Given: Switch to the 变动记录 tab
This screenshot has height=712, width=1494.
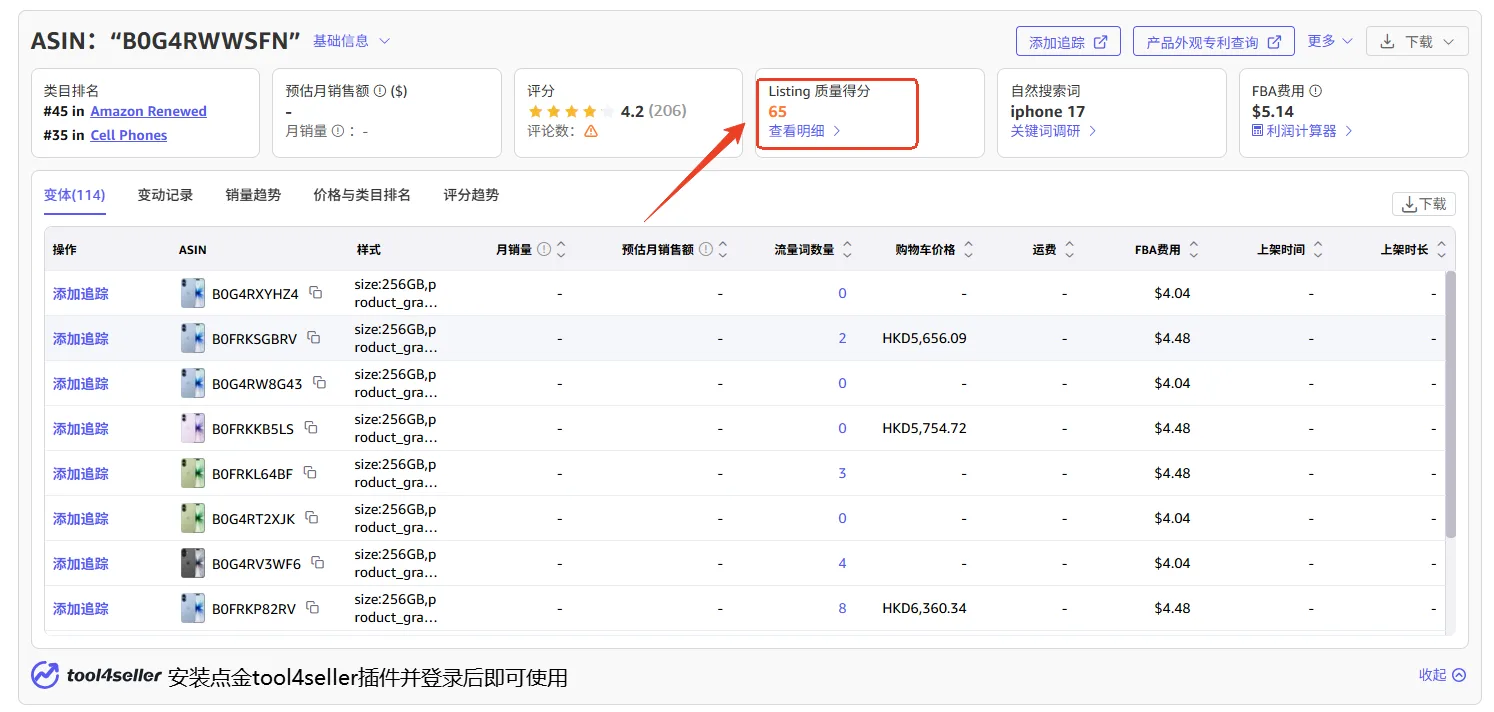Looking at the screenshot, I should (x=165, y=195).
